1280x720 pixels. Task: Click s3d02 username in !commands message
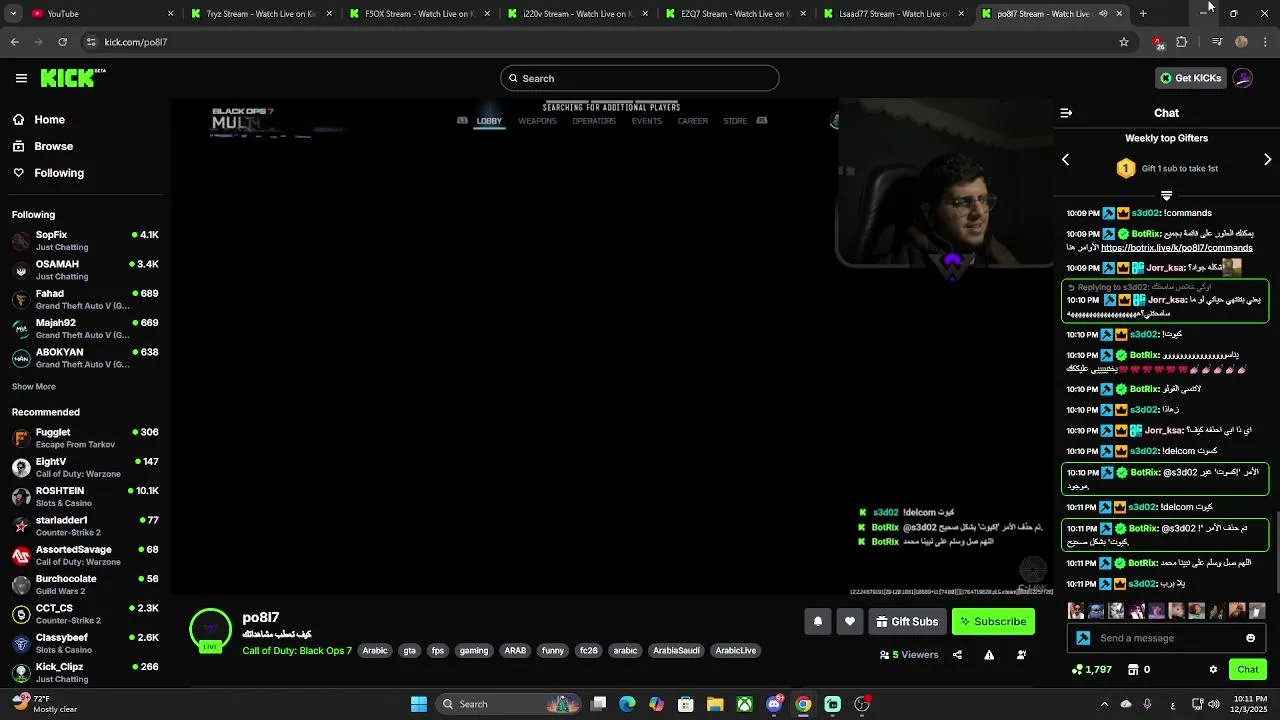click(1145, 213)
